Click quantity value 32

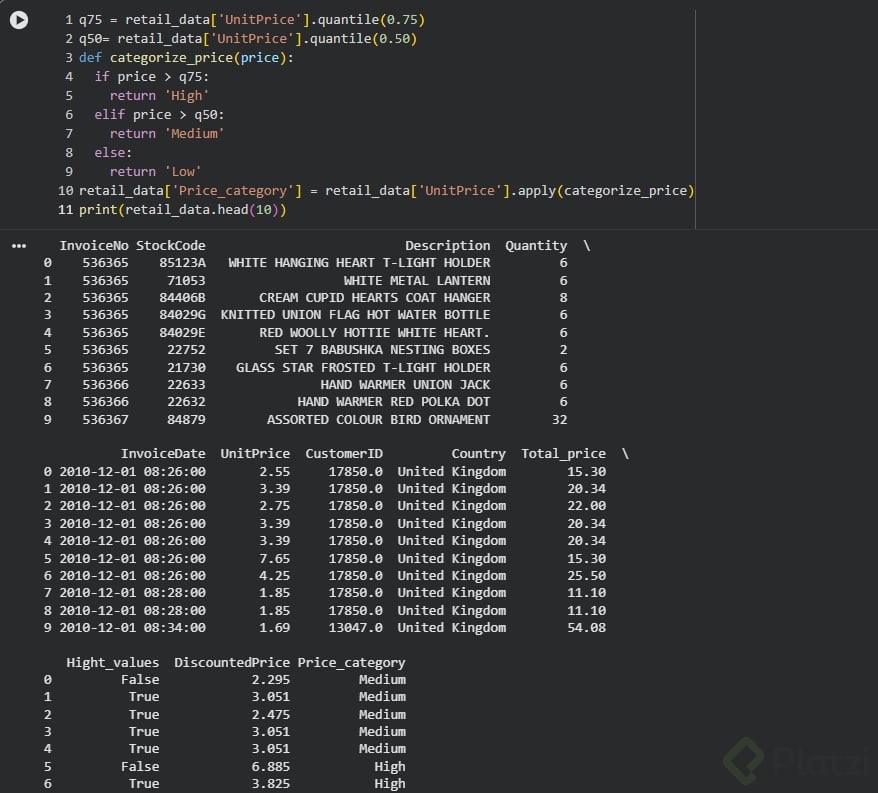tap(559, 419)
